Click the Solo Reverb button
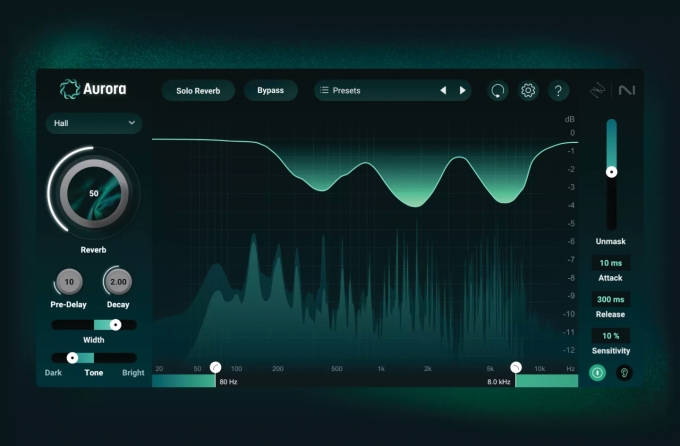 tap(198, 91)
